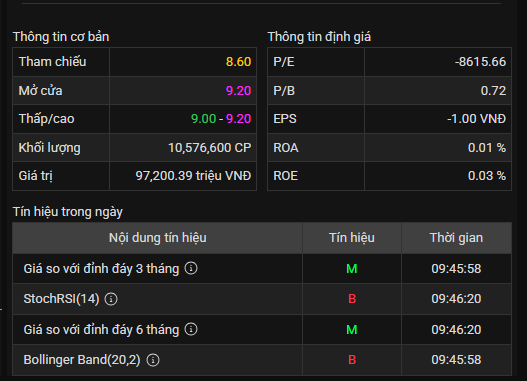
Task: Select the Giá trị value 97,200.39 triệu VNĐ
Action: (x=193, y=176)
